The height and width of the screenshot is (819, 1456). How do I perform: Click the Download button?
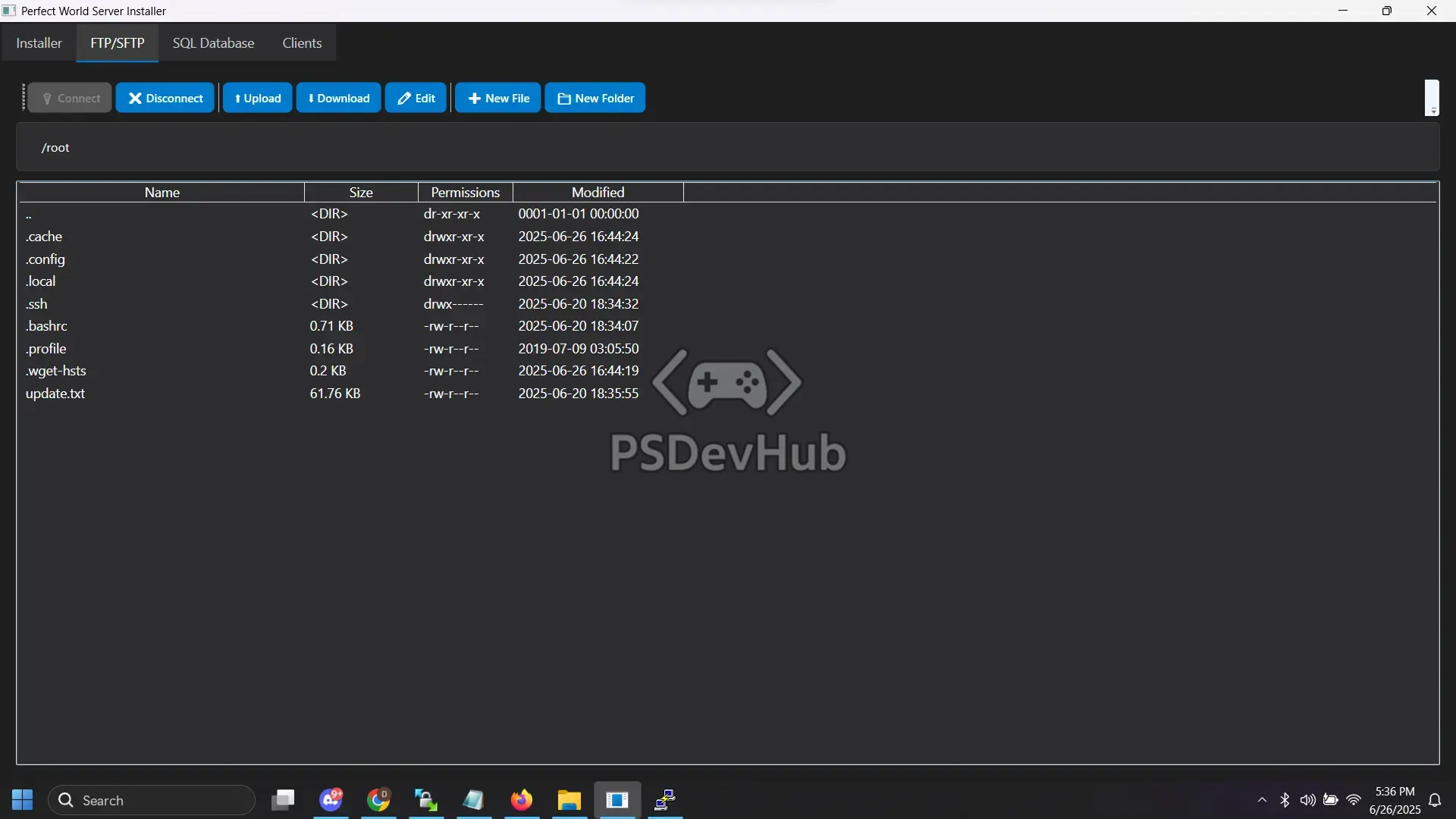[x=339, y=98]
